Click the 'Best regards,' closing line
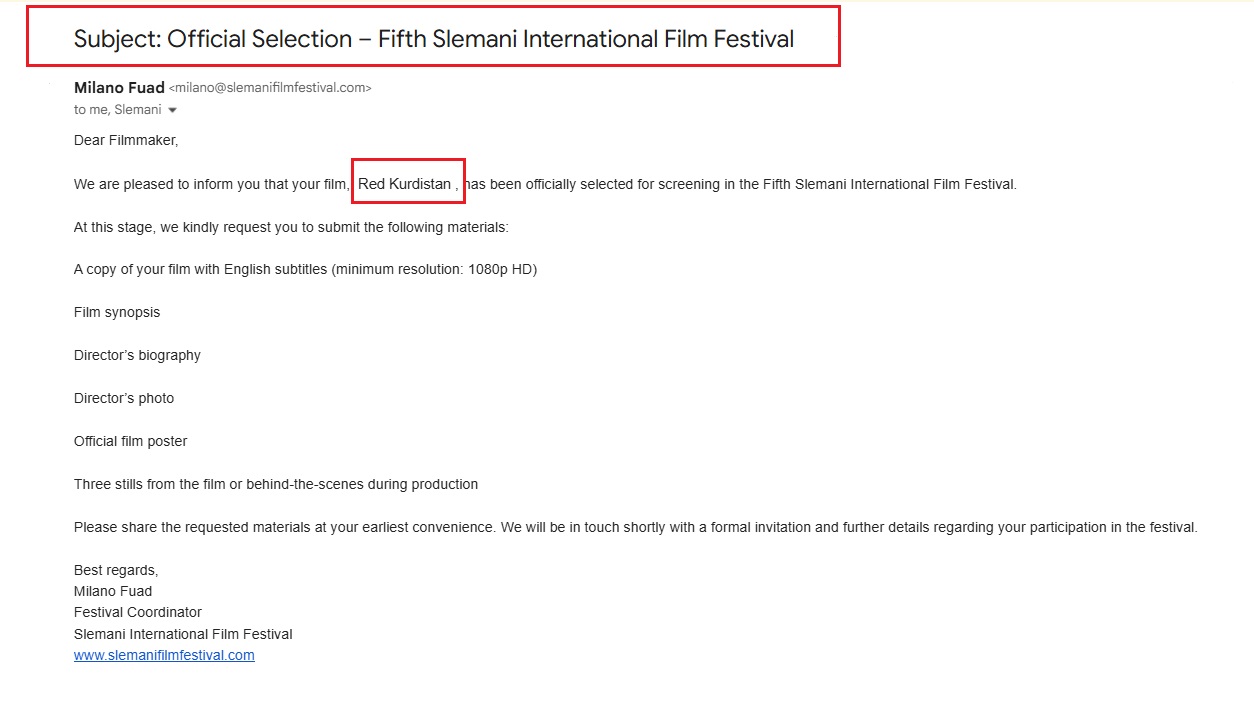The width and height of the screenshot is (1254, 705). click(x=116, y=570)
